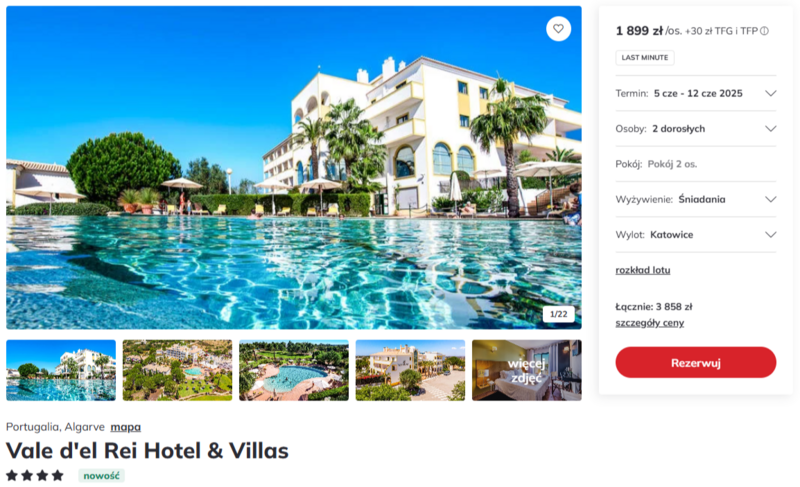Select the round pool thumbnail
The image size is (800, 487).
tap(294, 370)
